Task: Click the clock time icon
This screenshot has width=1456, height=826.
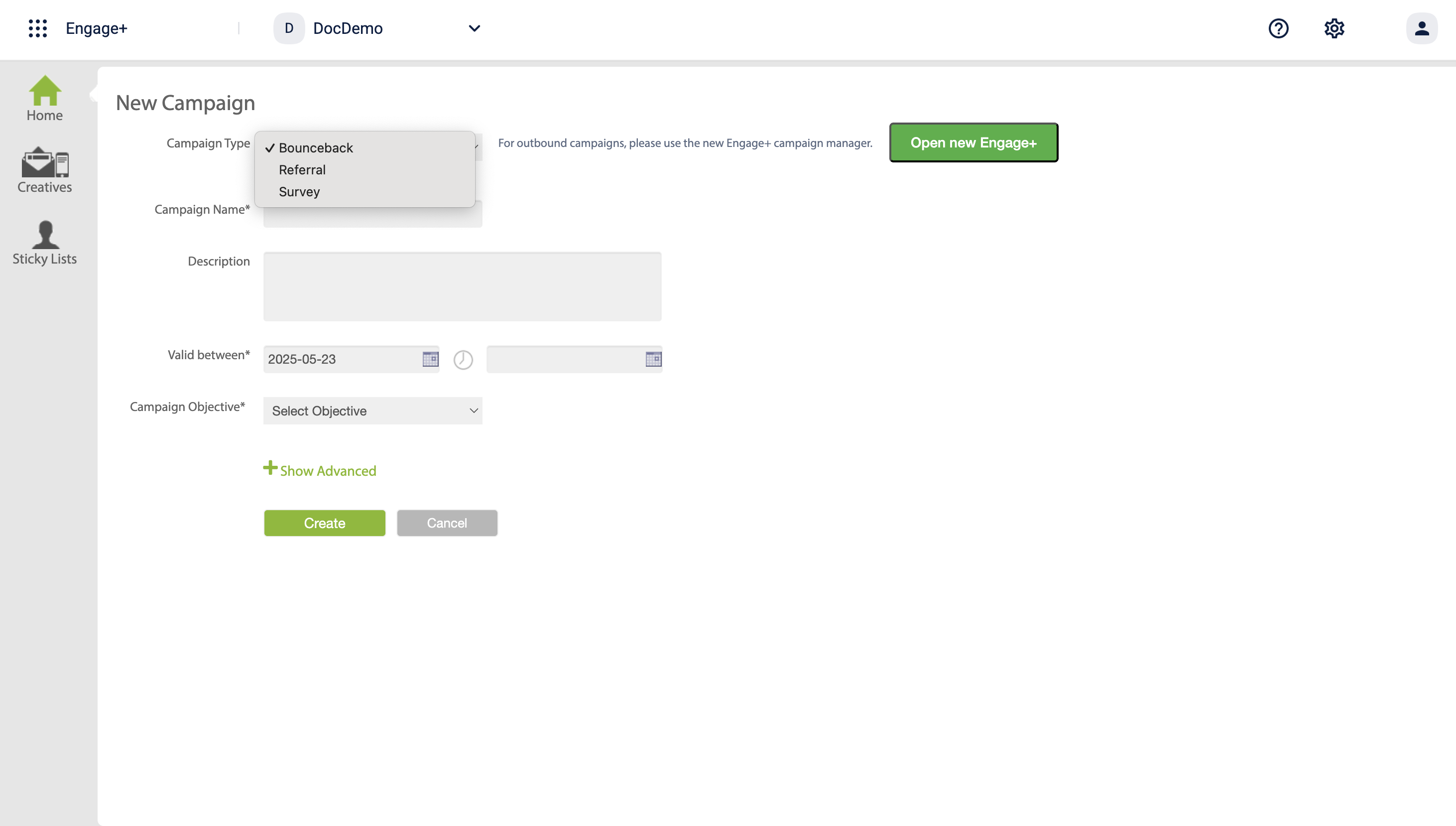Action: 463,360
